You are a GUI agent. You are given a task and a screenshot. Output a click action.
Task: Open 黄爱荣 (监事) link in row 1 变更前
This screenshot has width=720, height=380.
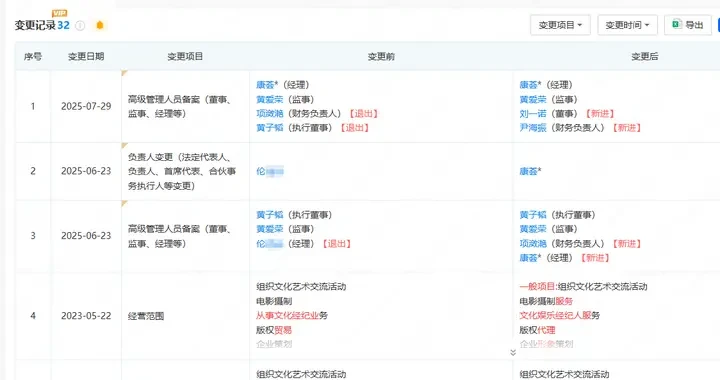tap(270, 100)
